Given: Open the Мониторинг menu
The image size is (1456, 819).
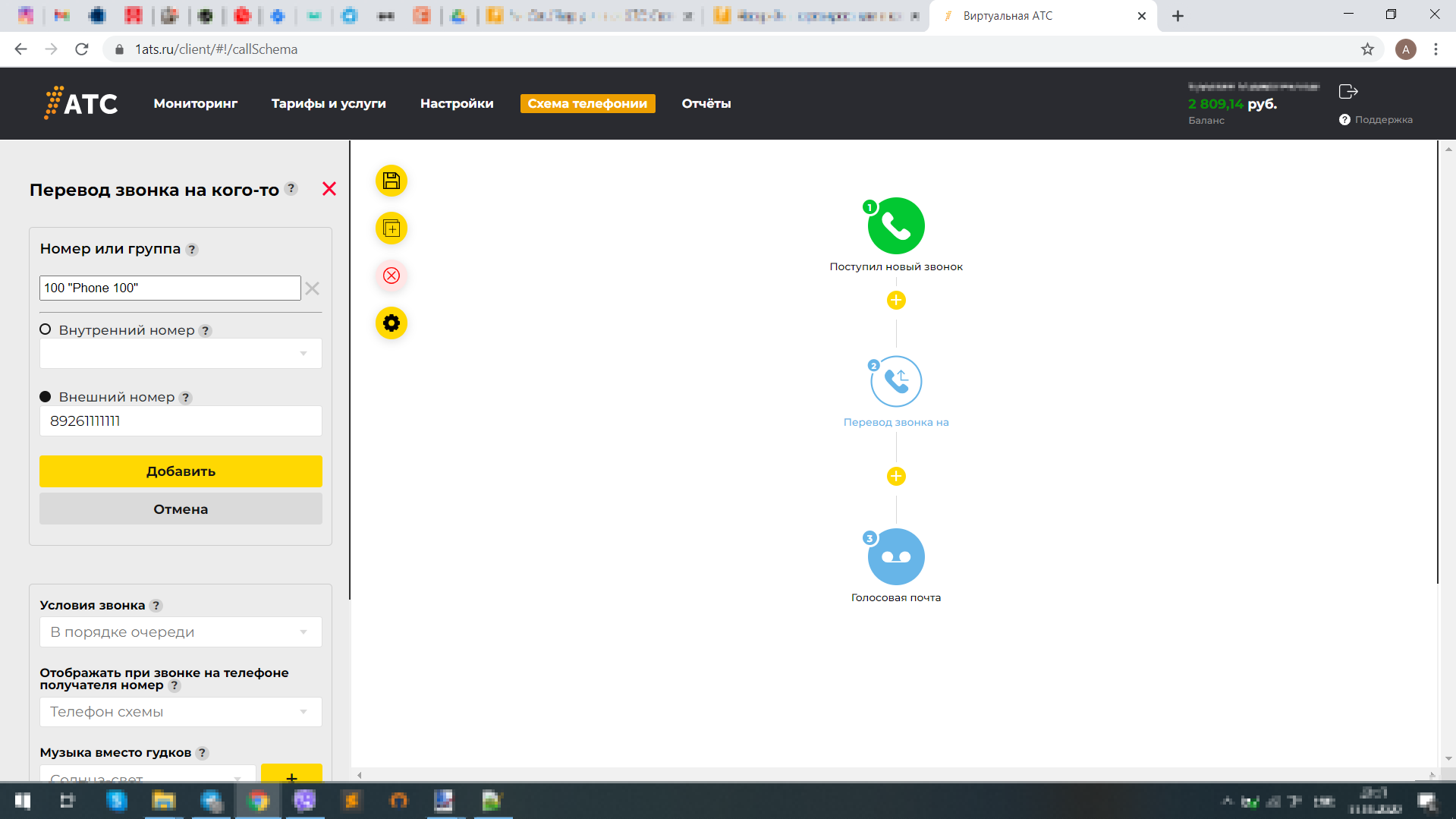Looking at the screenshot, I should 195,104.
